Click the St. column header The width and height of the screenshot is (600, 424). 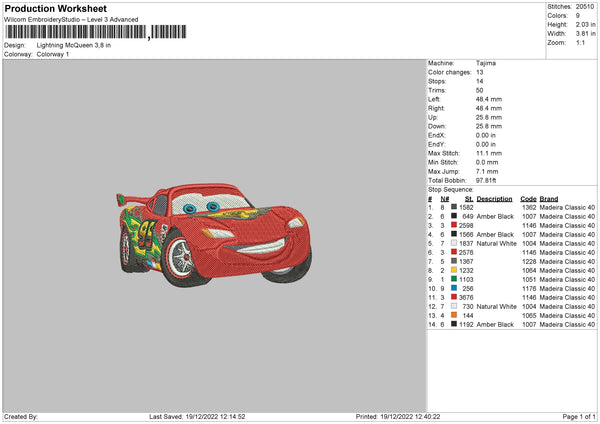click(x=468, y=198)
